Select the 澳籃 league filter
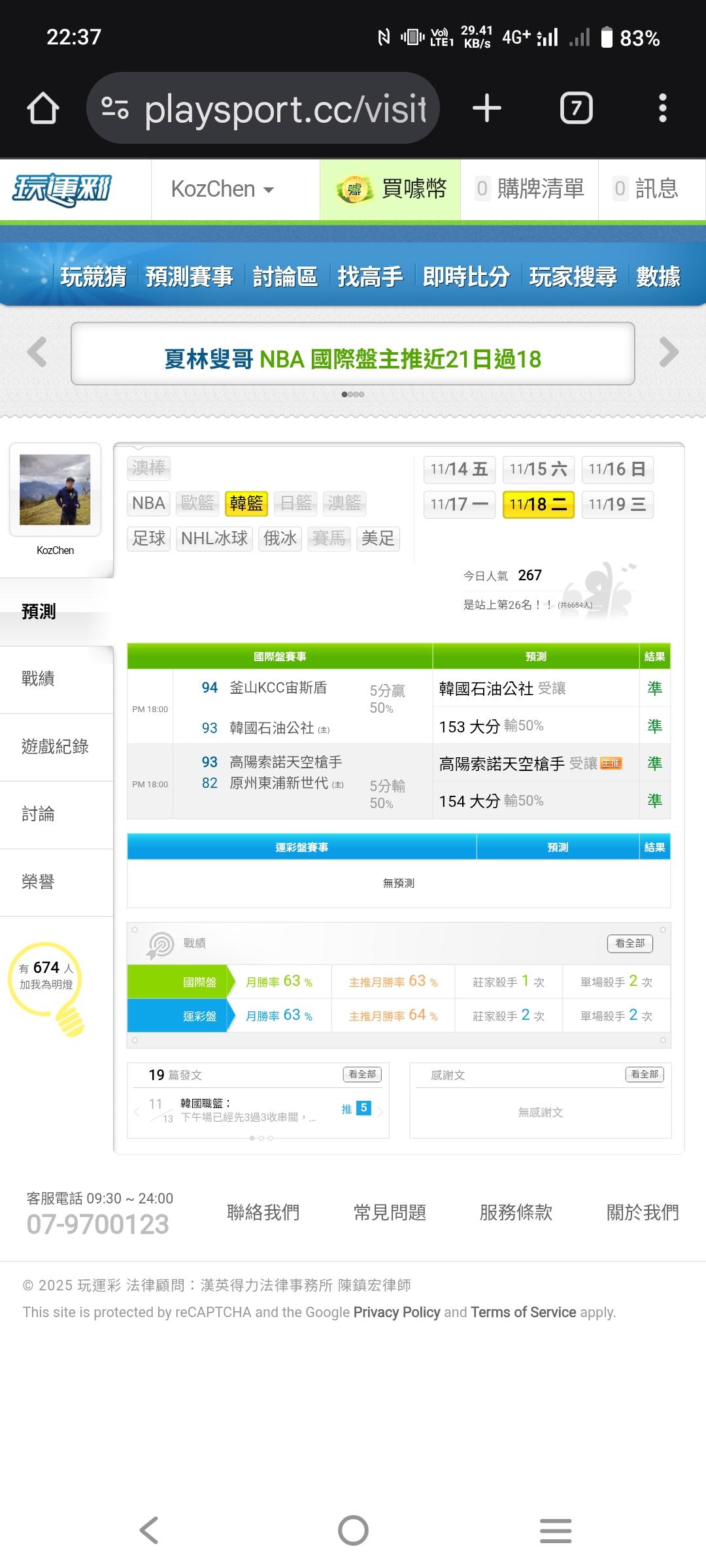 point(345,503)
